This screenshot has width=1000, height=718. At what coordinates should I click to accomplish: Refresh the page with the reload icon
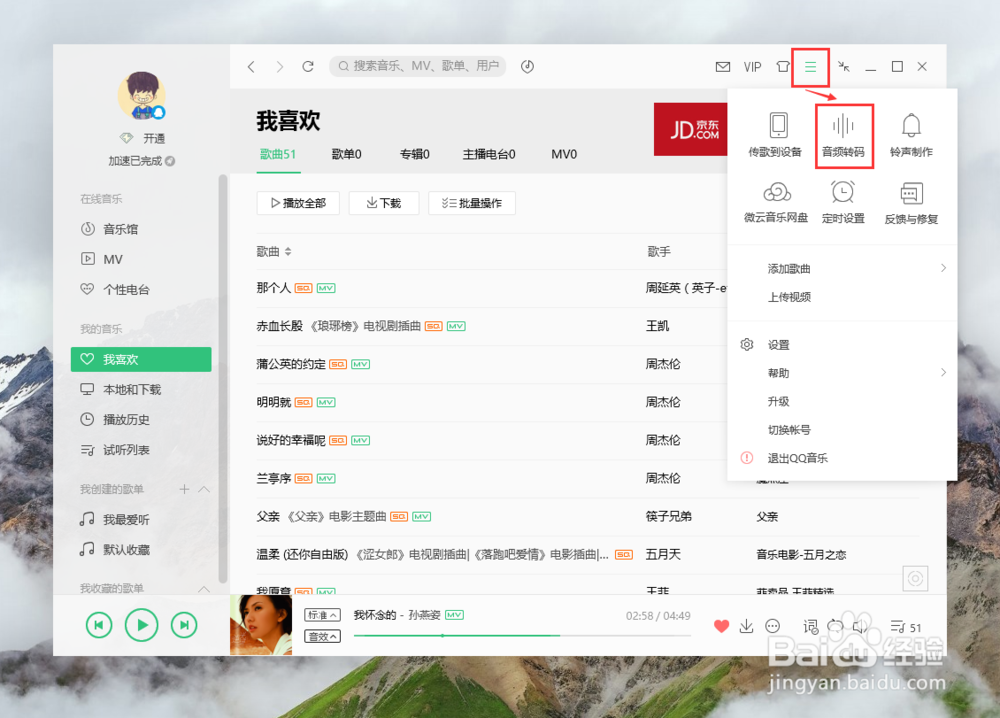click(x=308, y=66)
